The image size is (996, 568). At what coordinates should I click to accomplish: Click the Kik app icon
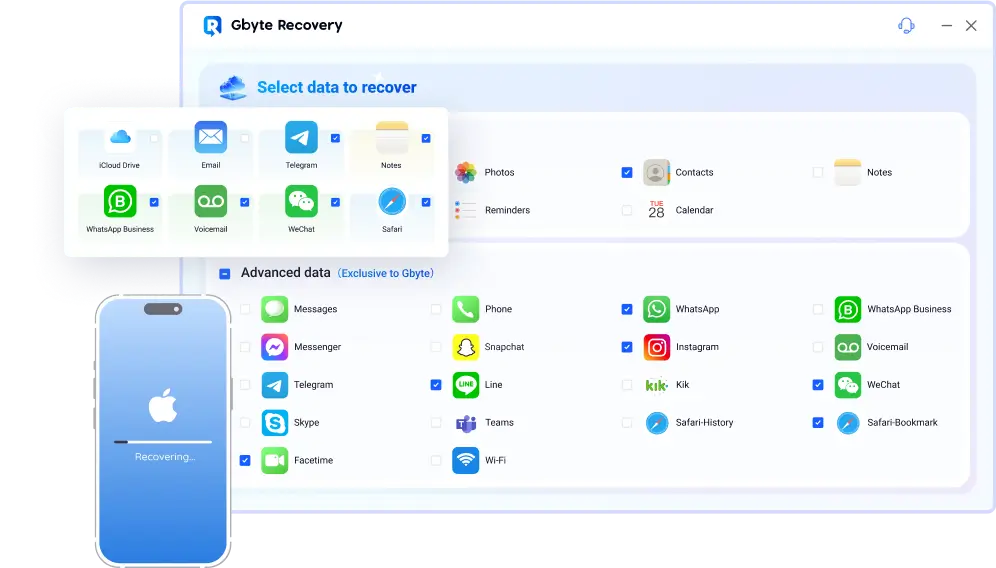click(x=656, y=384)
